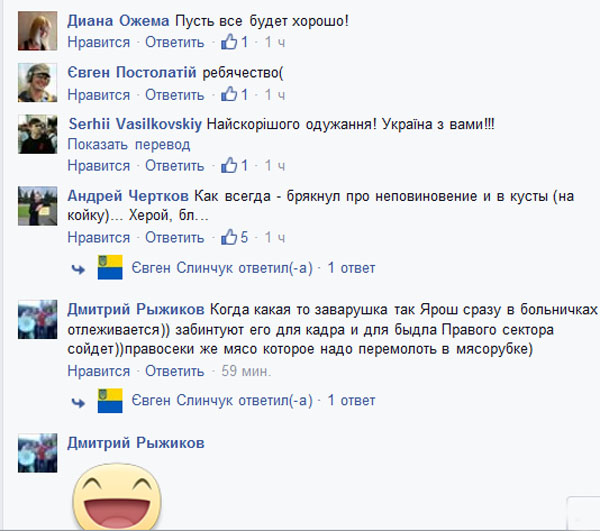This screenshot has width=600, height=531.
Task: Click the 59 мин. timestamp
Action: click(246, 371)
